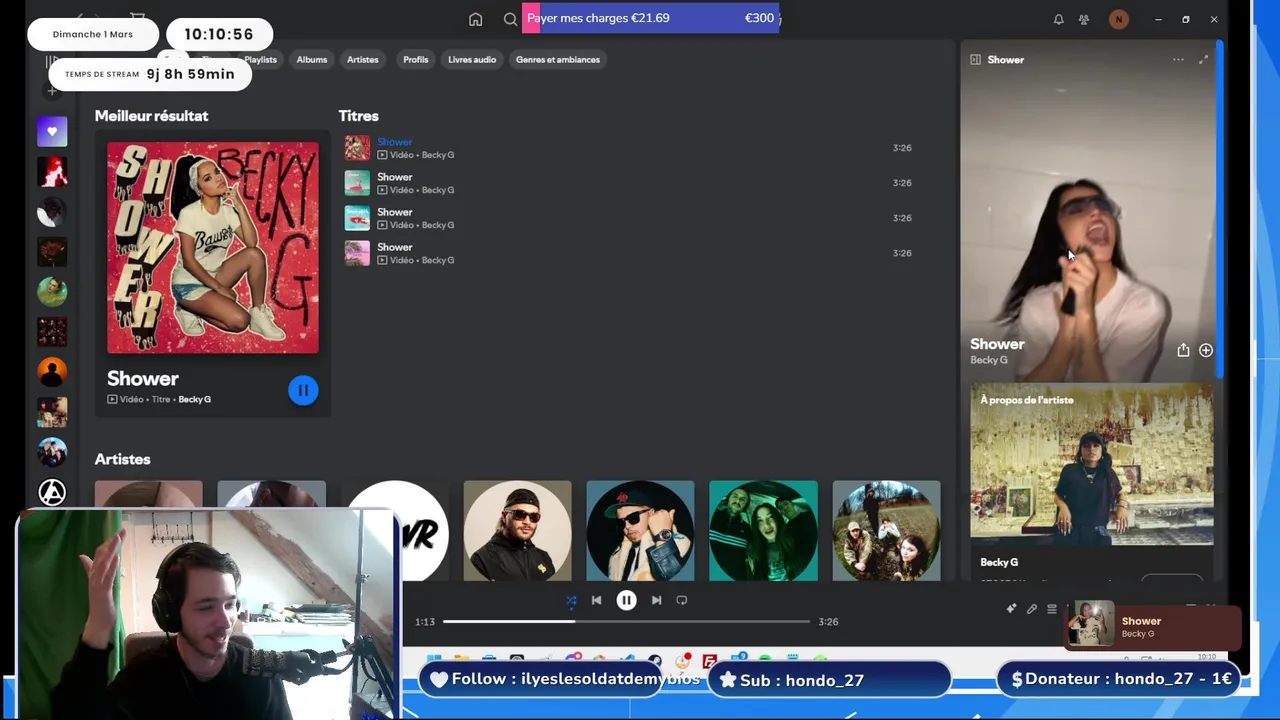Open Becky G link under now-playing title

989,360
